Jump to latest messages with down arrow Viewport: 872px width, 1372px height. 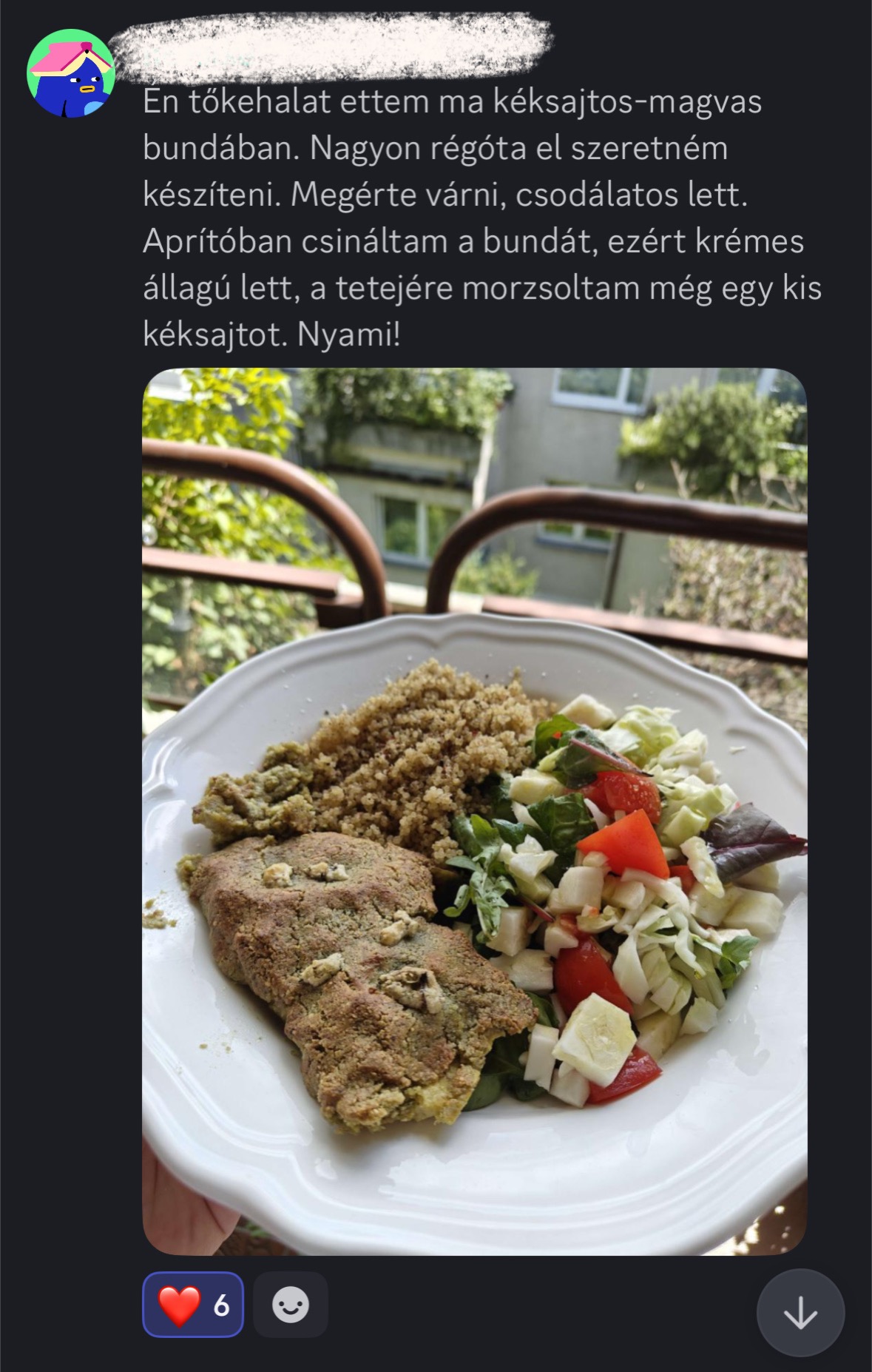800,1314
